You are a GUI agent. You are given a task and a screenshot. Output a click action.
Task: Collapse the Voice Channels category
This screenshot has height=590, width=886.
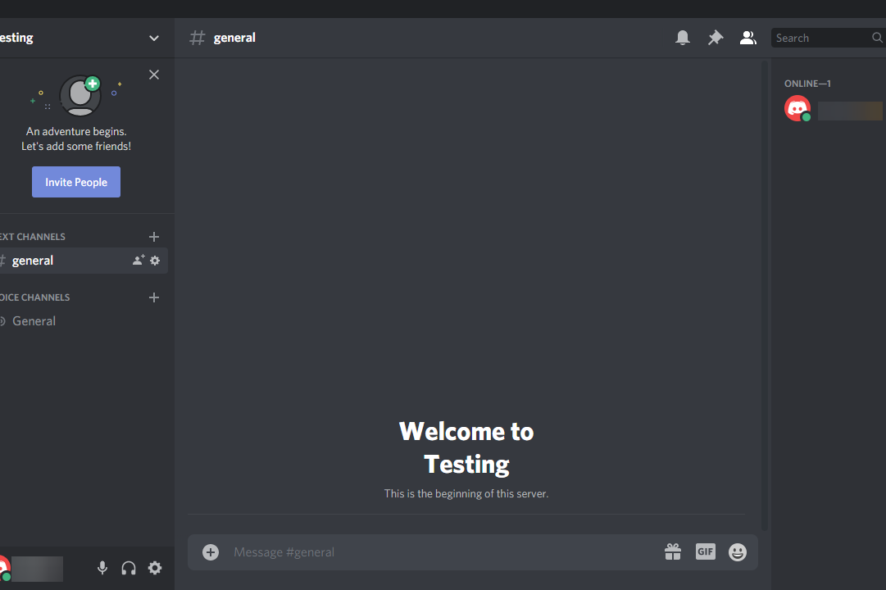click(34, 297)
